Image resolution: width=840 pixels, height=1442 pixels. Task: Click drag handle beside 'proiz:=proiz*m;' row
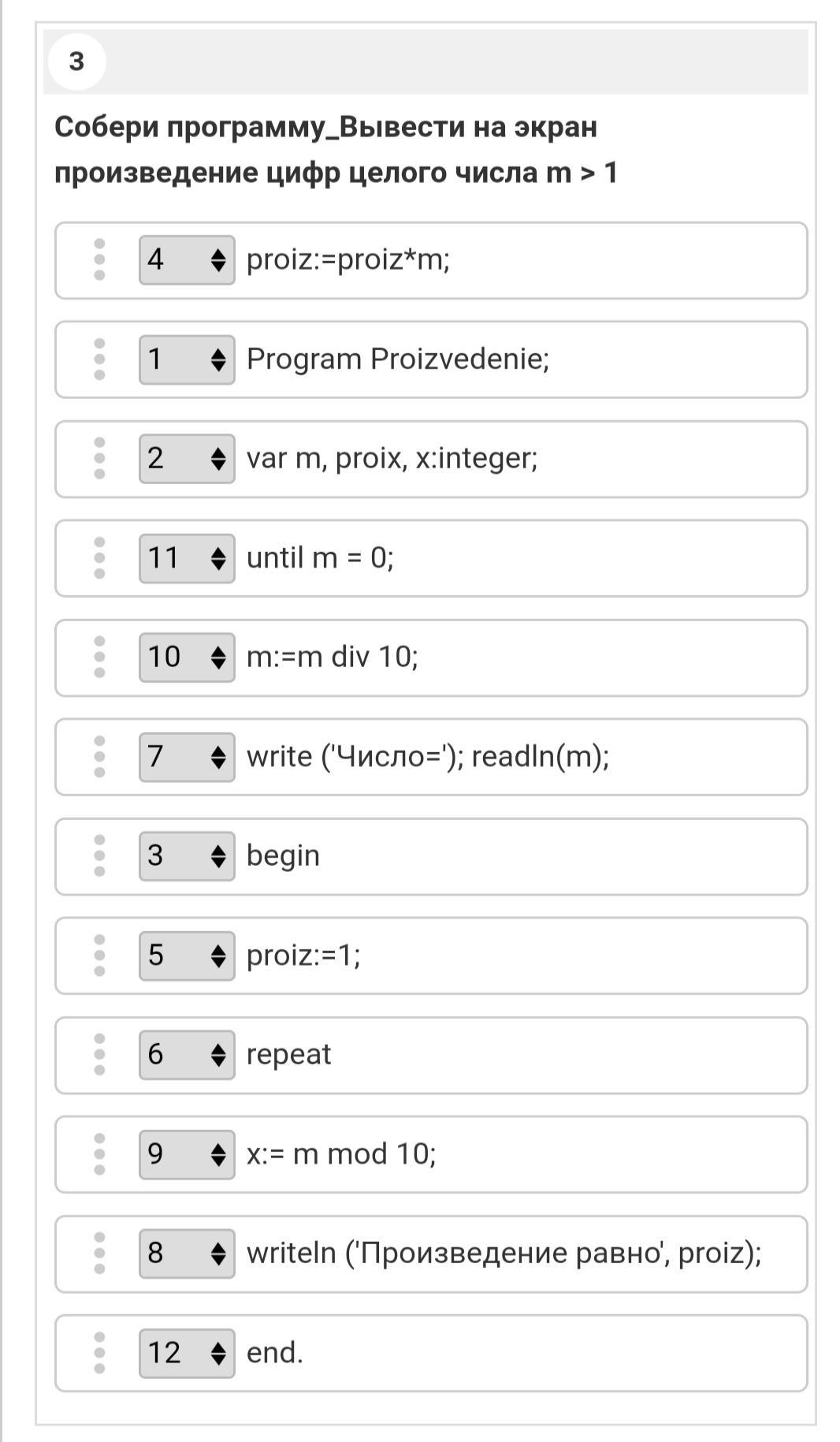click(x=99, y=259)
